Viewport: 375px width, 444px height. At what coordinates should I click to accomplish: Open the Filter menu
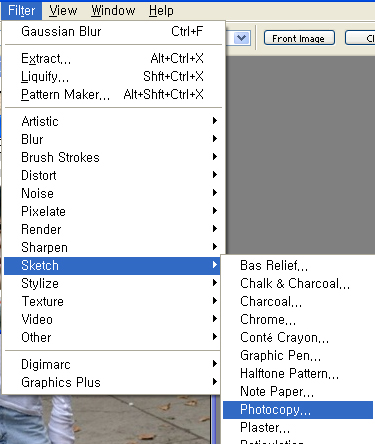pos(22,11)
